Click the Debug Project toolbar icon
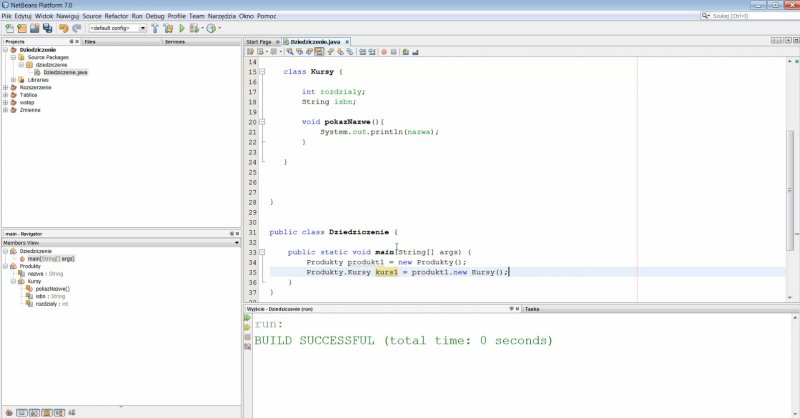This screenshot has height=418, width=800. coord(196,28)
